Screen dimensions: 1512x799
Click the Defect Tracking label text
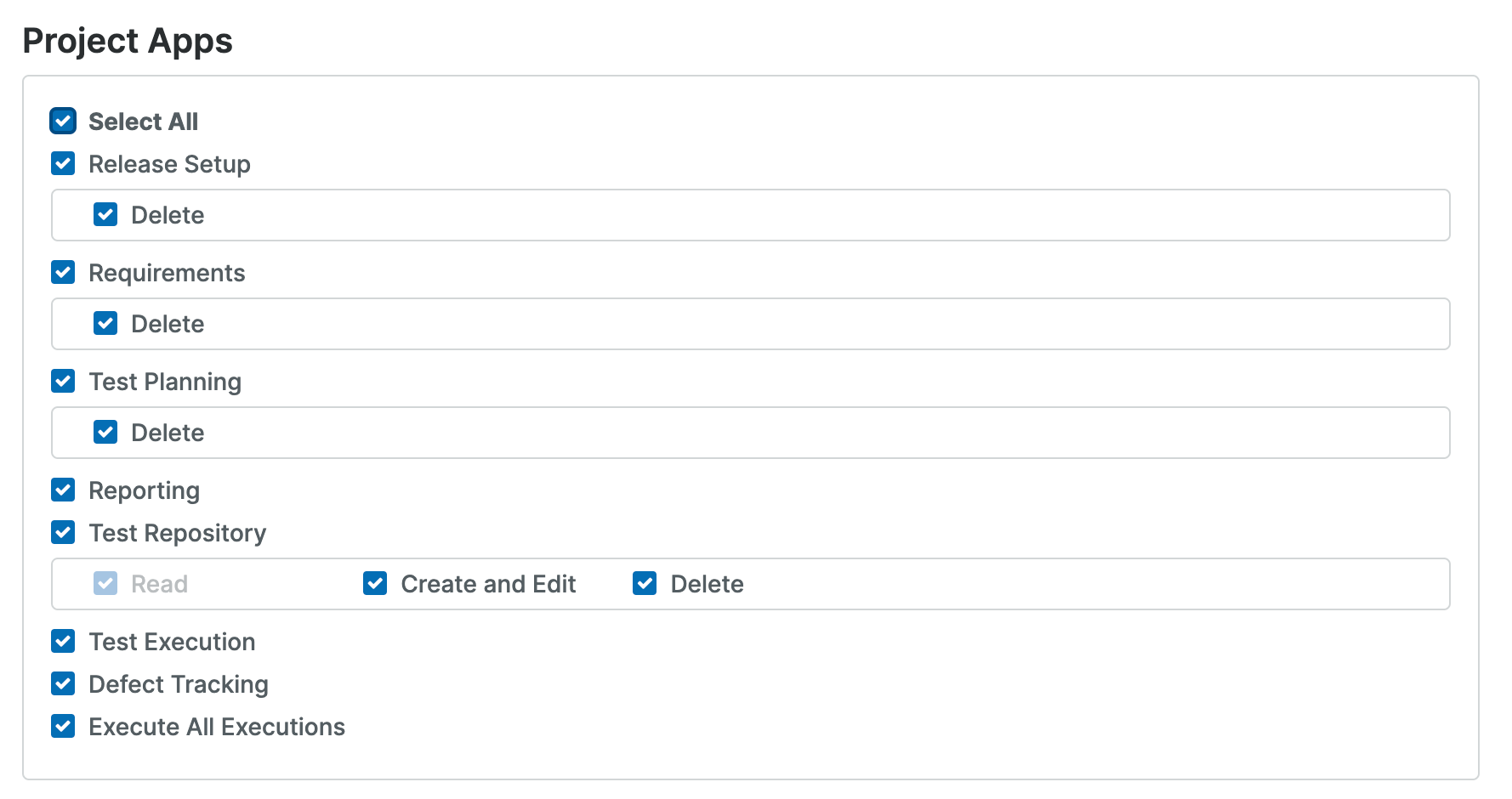[x=178, y=683]
